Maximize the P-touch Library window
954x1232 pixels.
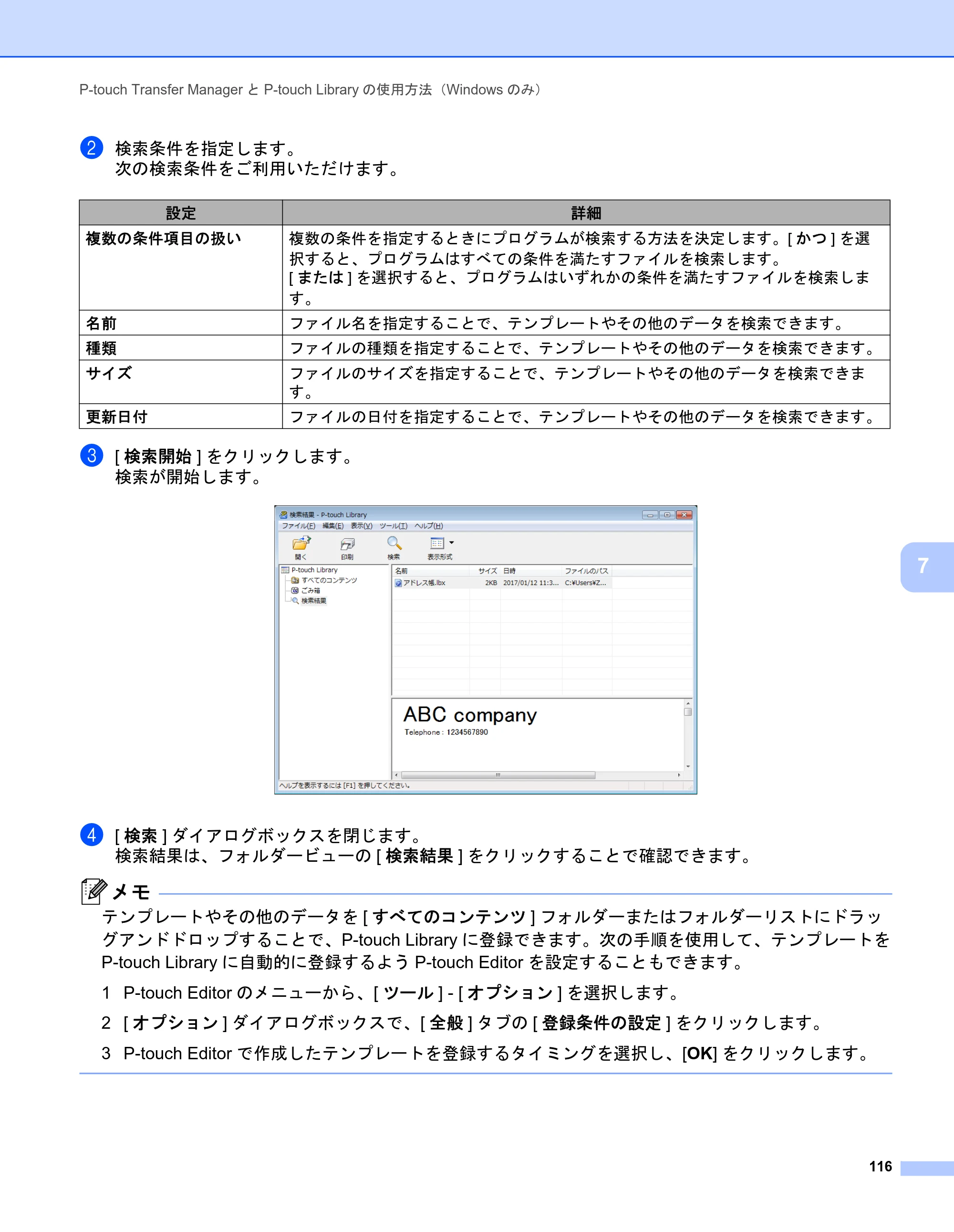[x=667, y=514]
